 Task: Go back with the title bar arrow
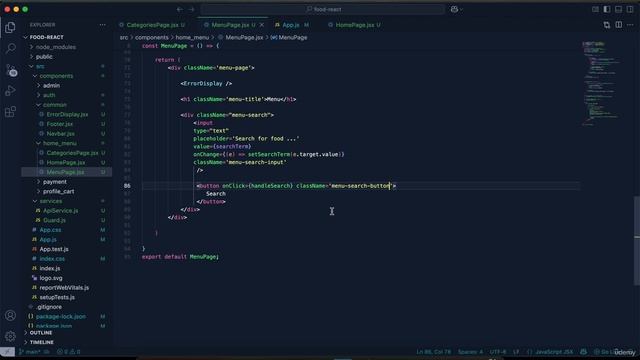[x=180, y=9]
